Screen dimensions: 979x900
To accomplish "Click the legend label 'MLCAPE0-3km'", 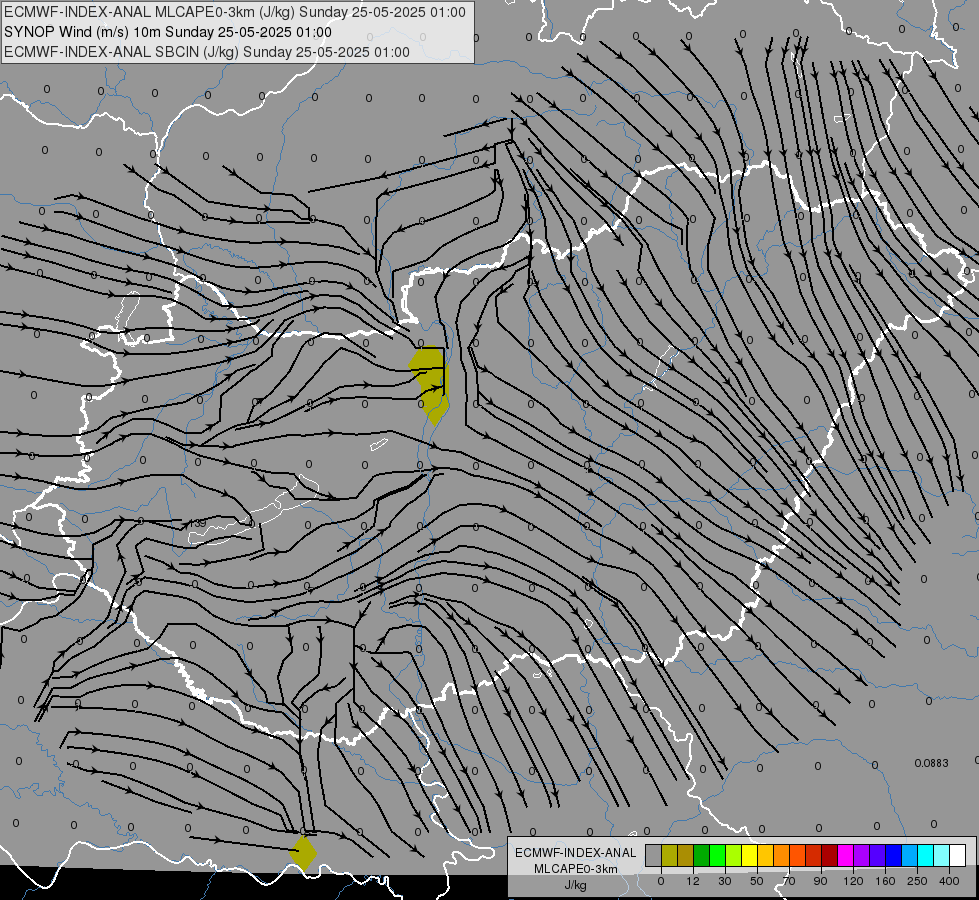I will (x=576, y=869).
